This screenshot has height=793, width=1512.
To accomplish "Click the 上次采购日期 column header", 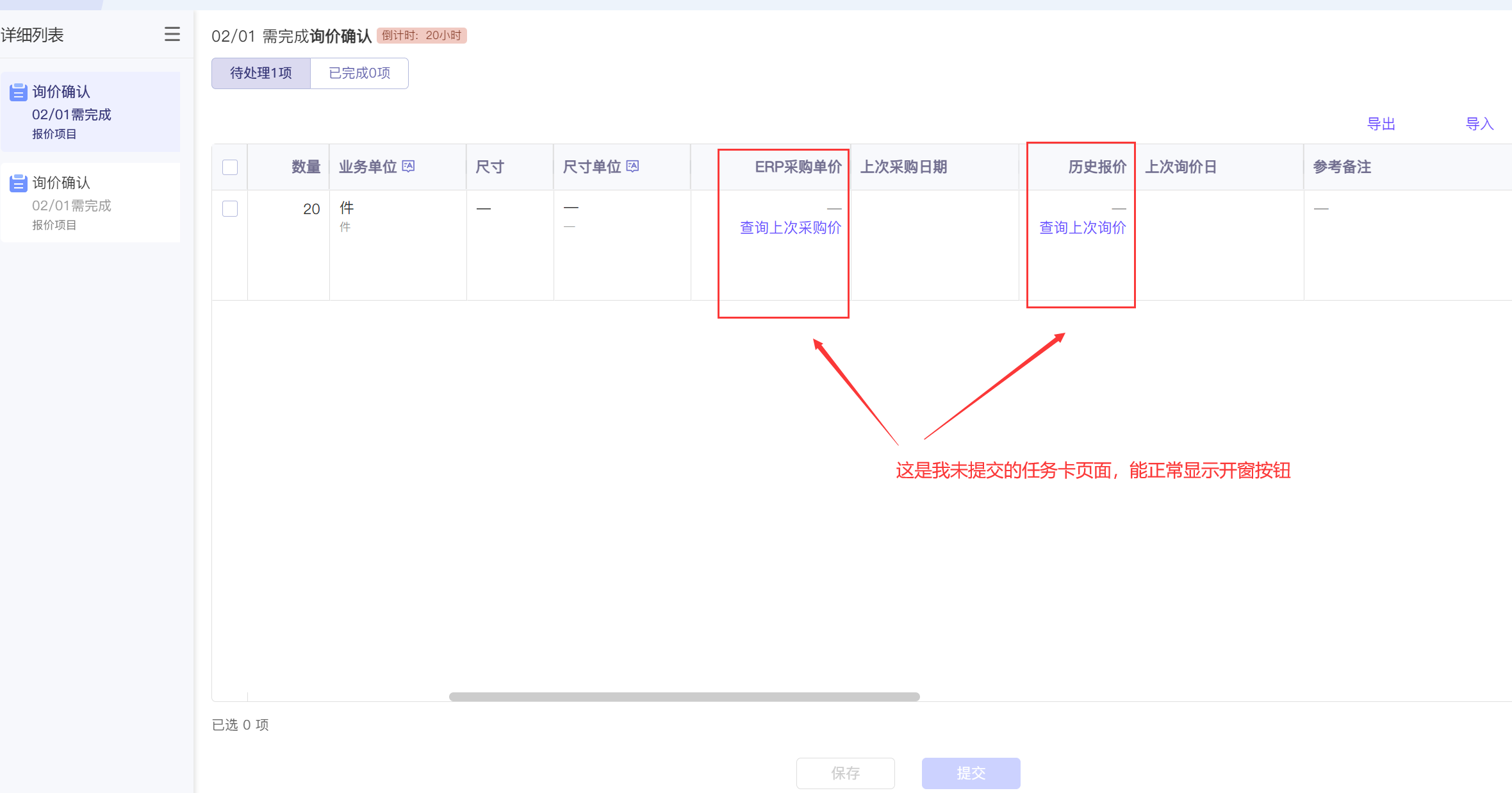I will 935,167.
